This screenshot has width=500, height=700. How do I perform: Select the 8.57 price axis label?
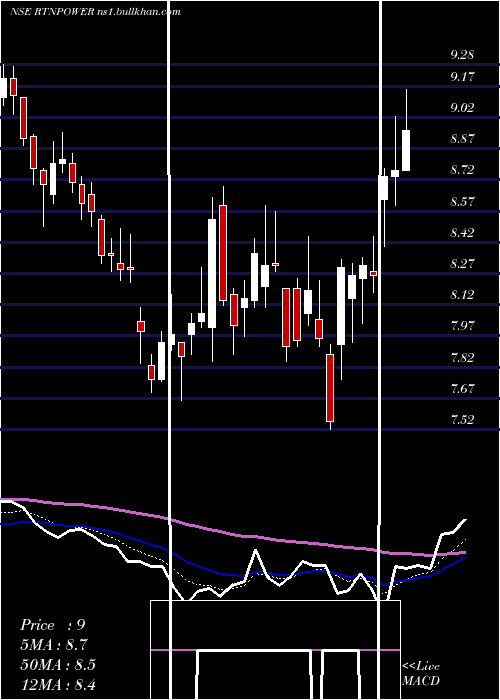click(x=462, y=201)
